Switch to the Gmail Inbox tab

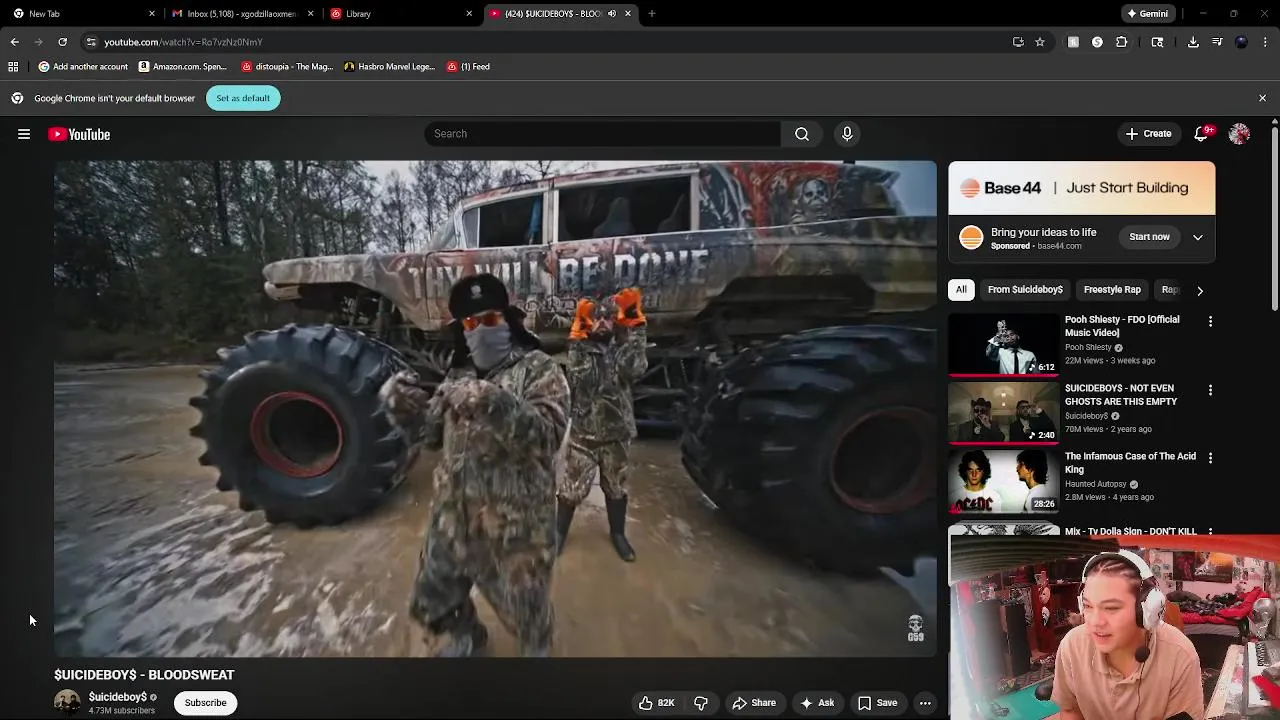240,14
